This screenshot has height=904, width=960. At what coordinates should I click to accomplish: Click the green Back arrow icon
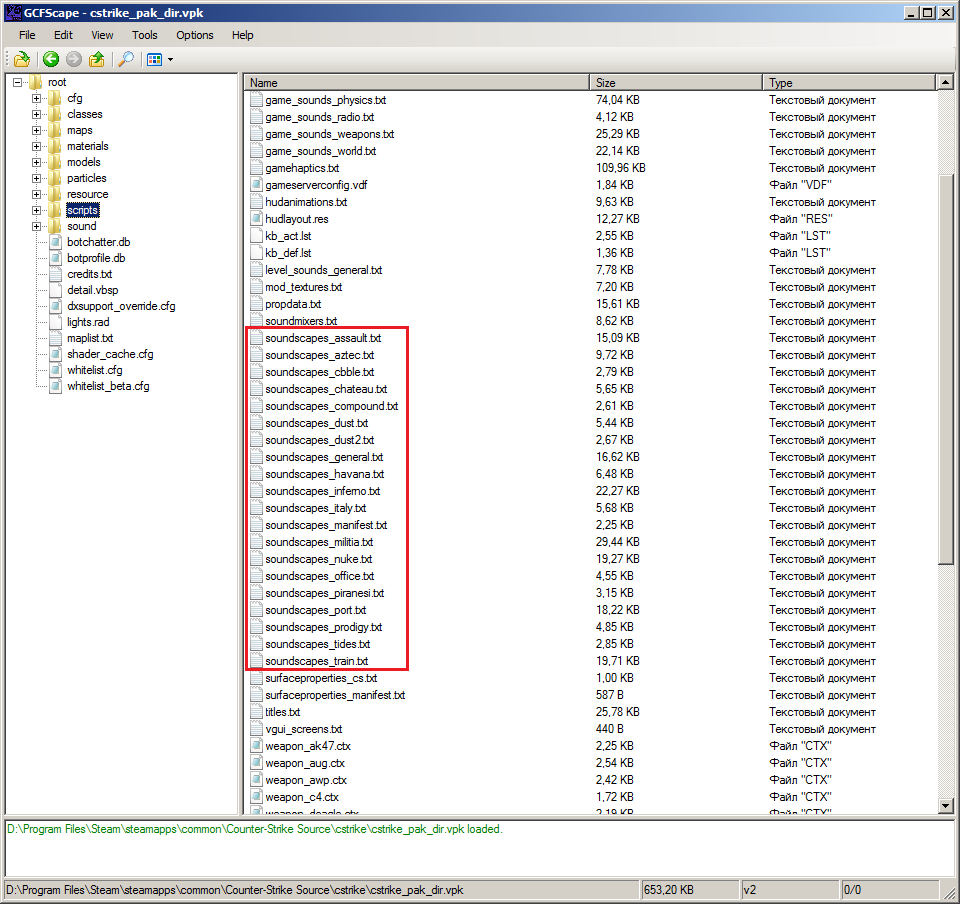51,59
